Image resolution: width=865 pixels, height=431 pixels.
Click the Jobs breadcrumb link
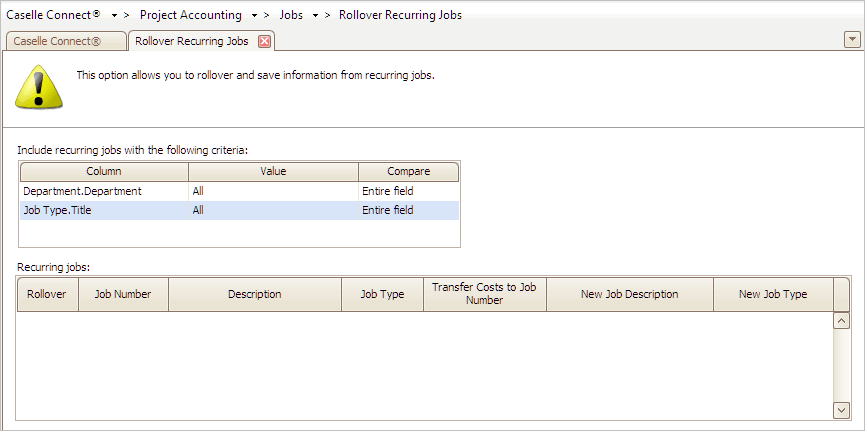click(x=291, y=16)
